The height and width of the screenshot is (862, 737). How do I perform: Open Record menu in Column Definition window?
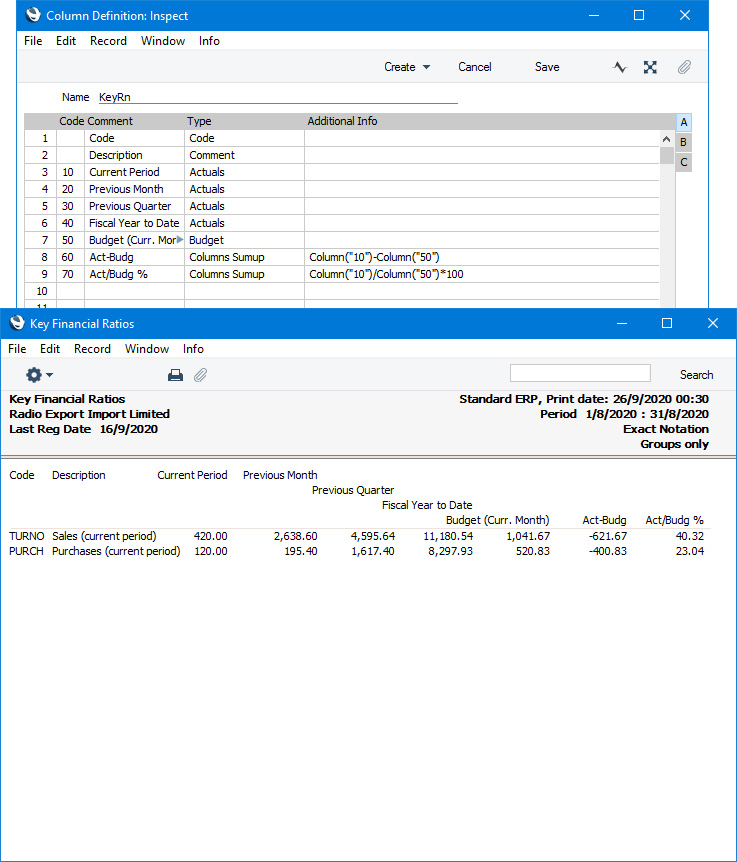click(108, 41)
